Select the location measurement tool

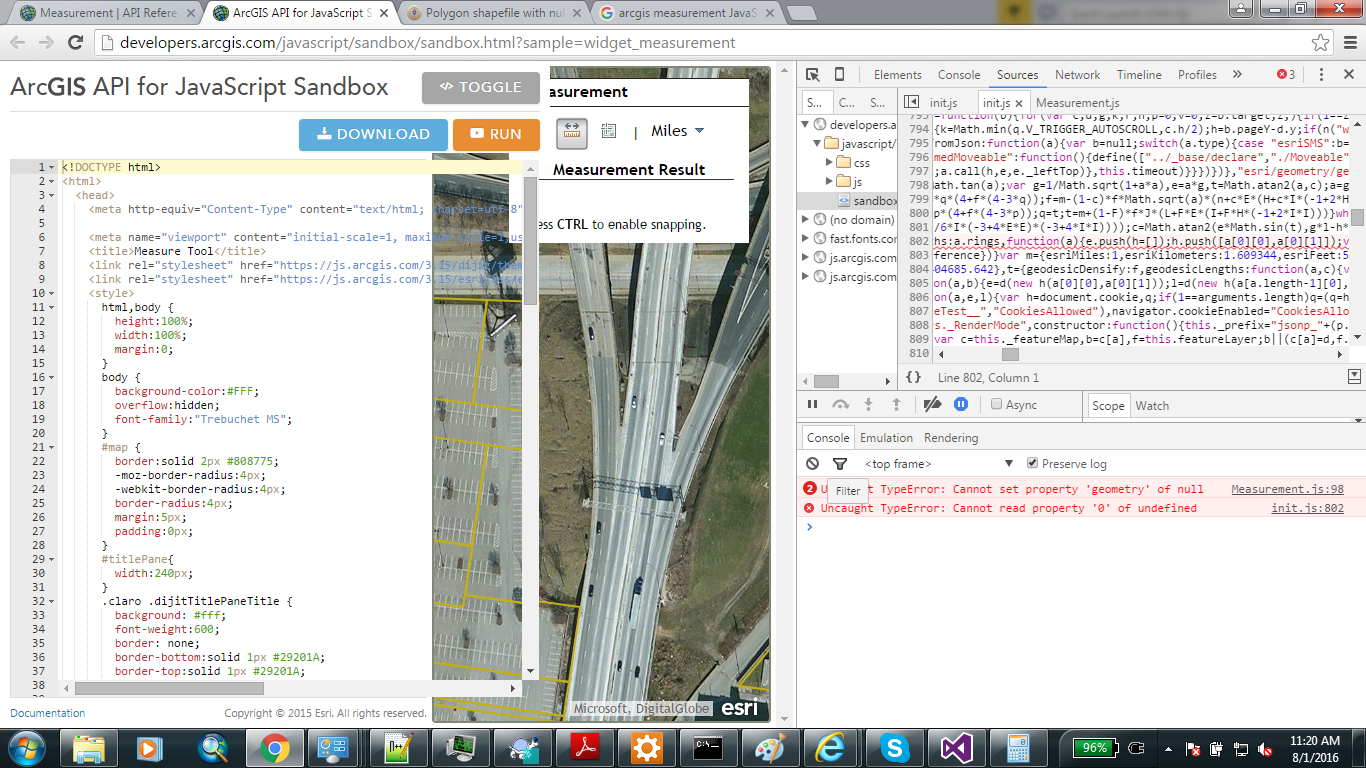(609, 132)
